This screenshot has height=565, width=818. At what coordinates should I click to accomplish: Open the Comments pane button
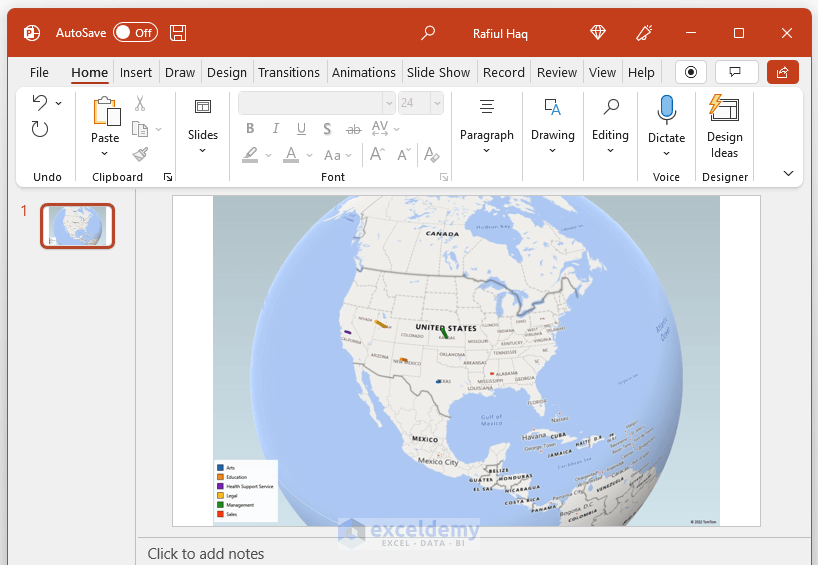736,72
